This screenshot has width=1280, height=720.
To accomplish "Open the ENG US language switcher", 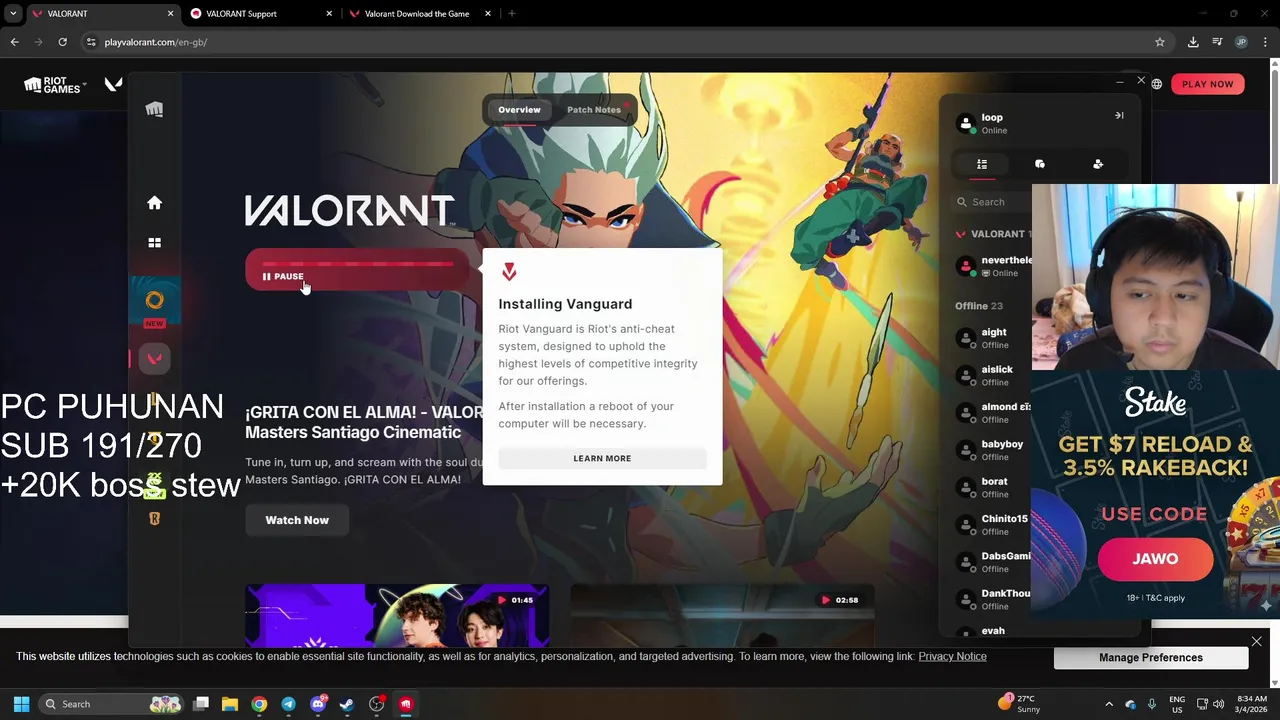I will pyautogui.click(x=1177, y=704).
